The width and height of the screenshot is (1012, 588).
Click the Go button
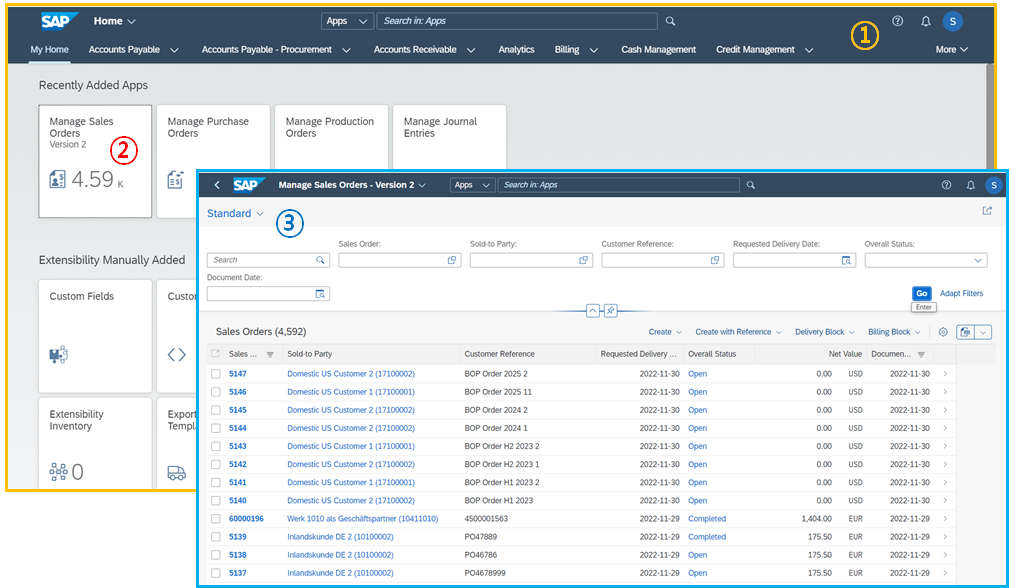coord(921,294)
